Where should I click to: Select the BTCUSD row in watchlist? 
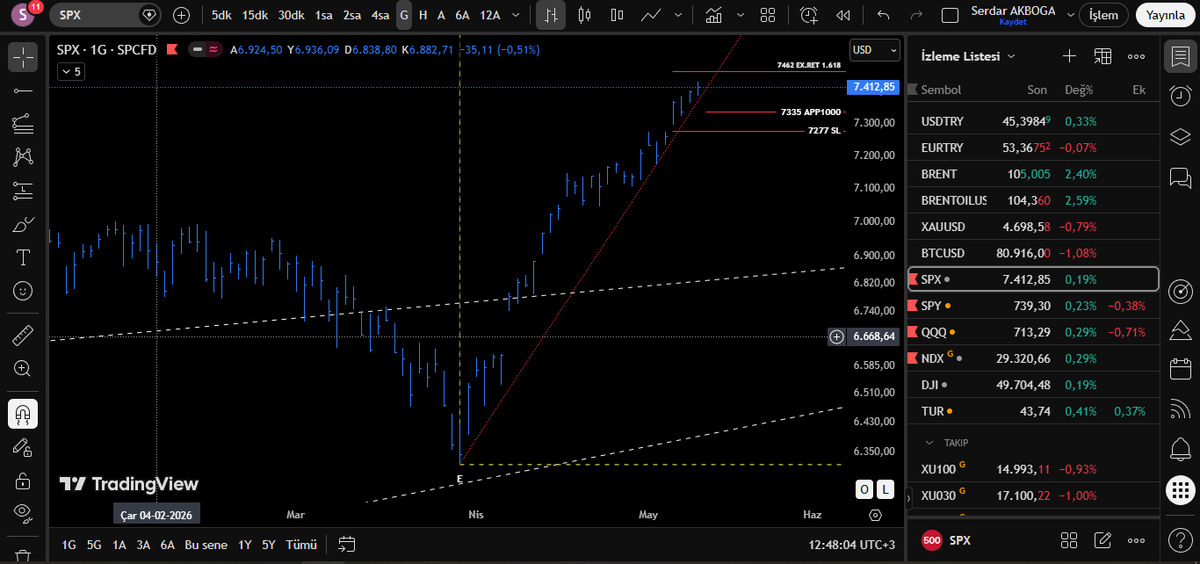(x=1033, y=254)
